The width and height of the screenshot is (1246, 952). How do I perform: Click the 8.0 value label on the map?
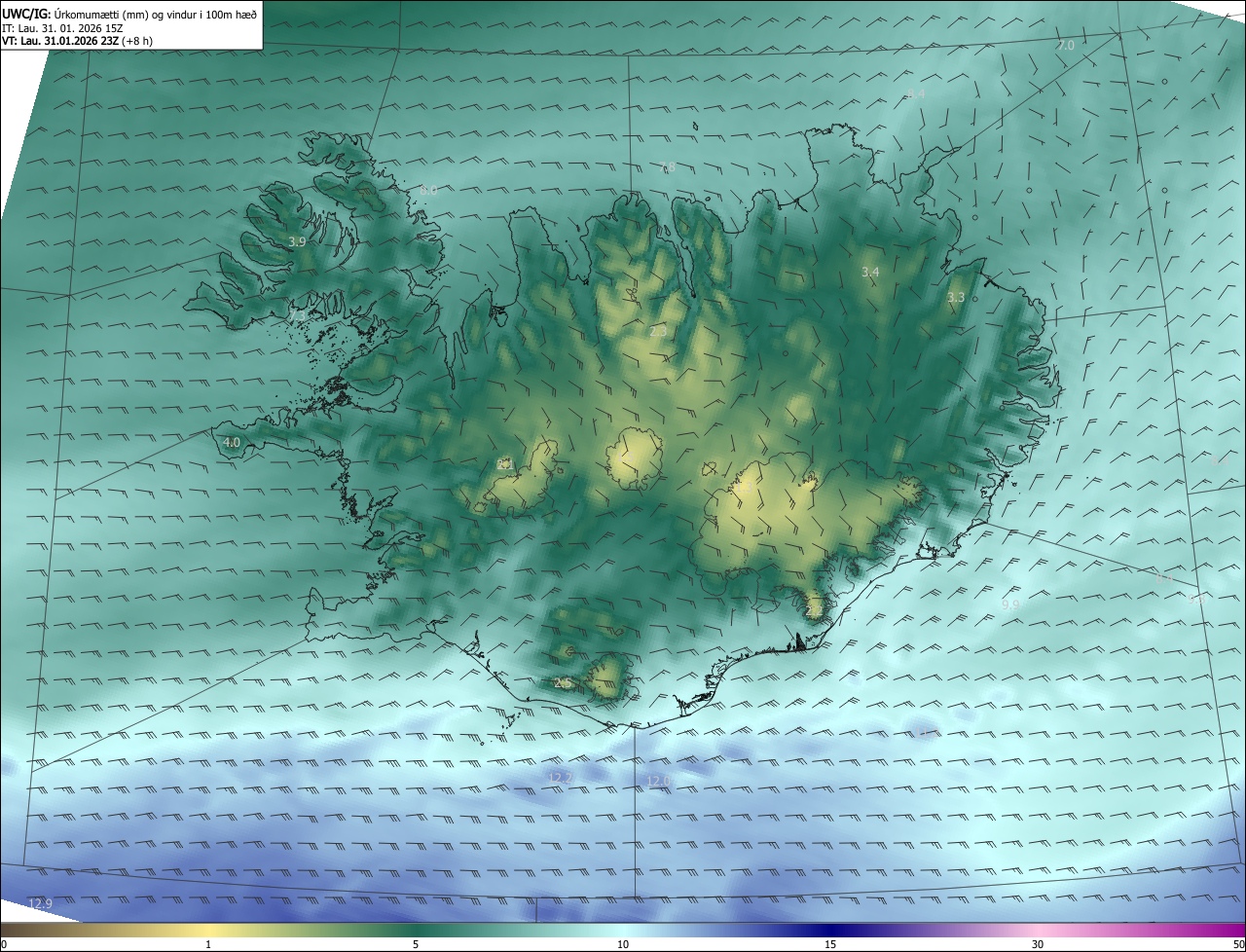tap(428, 190)
